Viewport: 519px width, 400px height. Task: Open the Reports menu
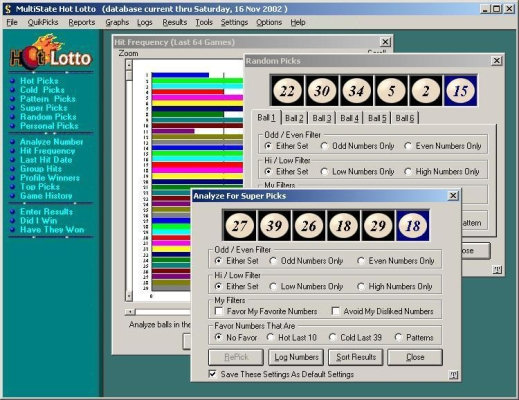(x=82, y=22)
